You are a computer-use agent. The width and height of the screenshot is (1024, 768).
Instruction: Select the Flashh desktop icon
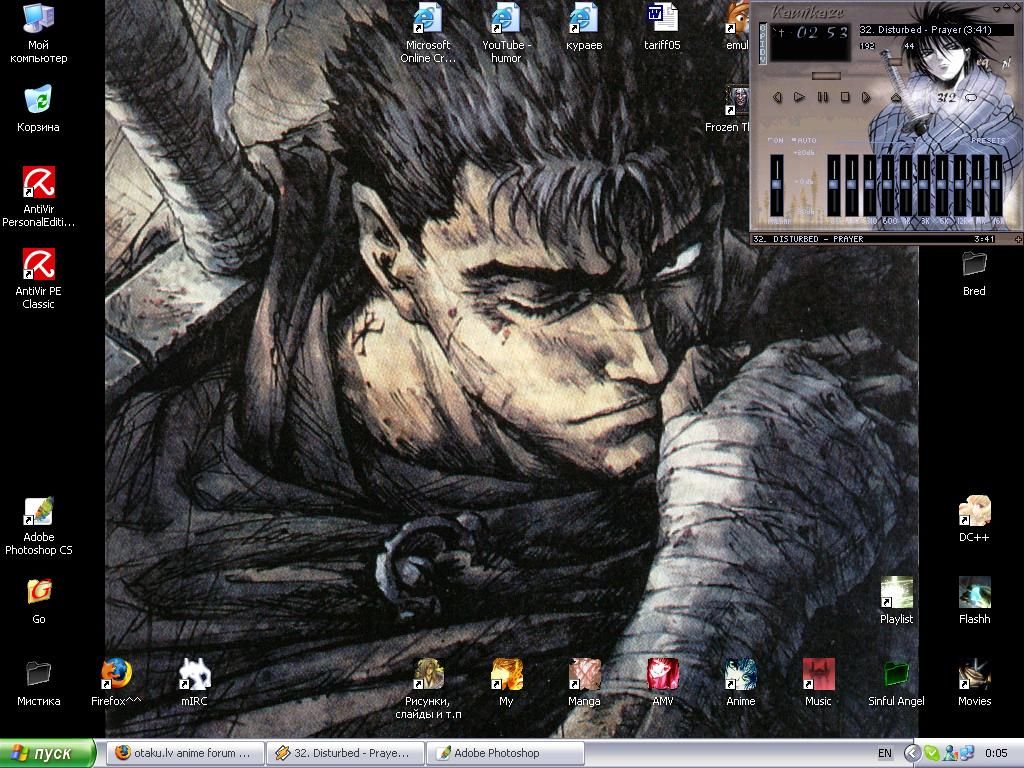[974, 601]
